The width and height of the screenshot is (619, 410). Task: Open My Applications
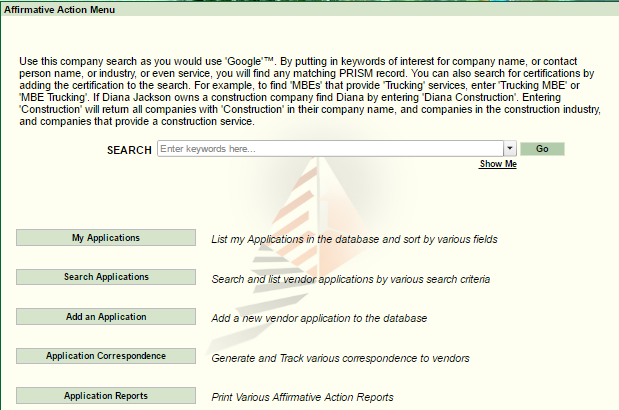pyautogui.click(x=106, y=238)
